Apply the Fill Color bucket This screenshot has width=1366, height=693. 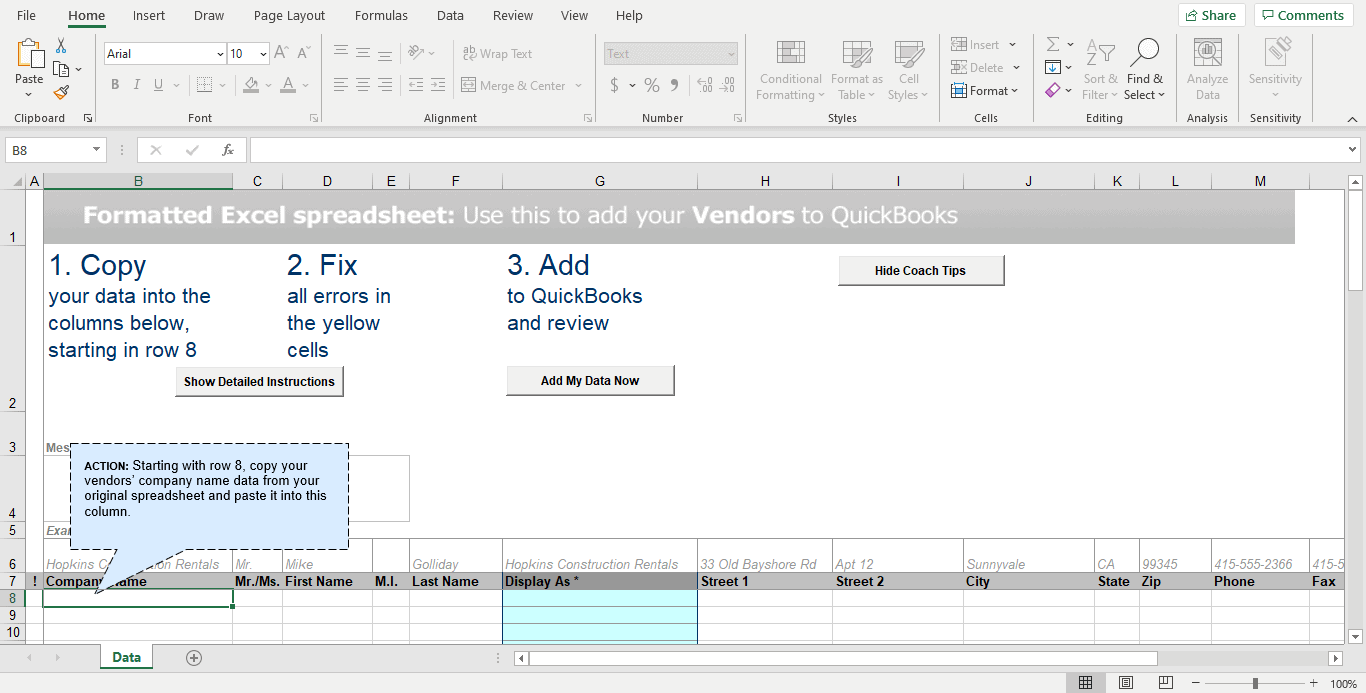pos(251,85)
